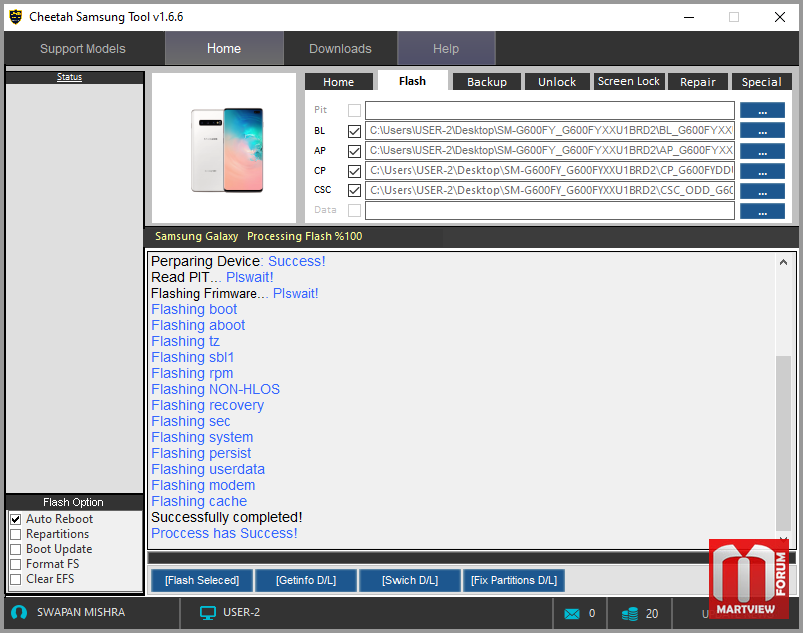
Task: Click the 'Processing Flash %100' status text
Action: click(x=305, y=236)
